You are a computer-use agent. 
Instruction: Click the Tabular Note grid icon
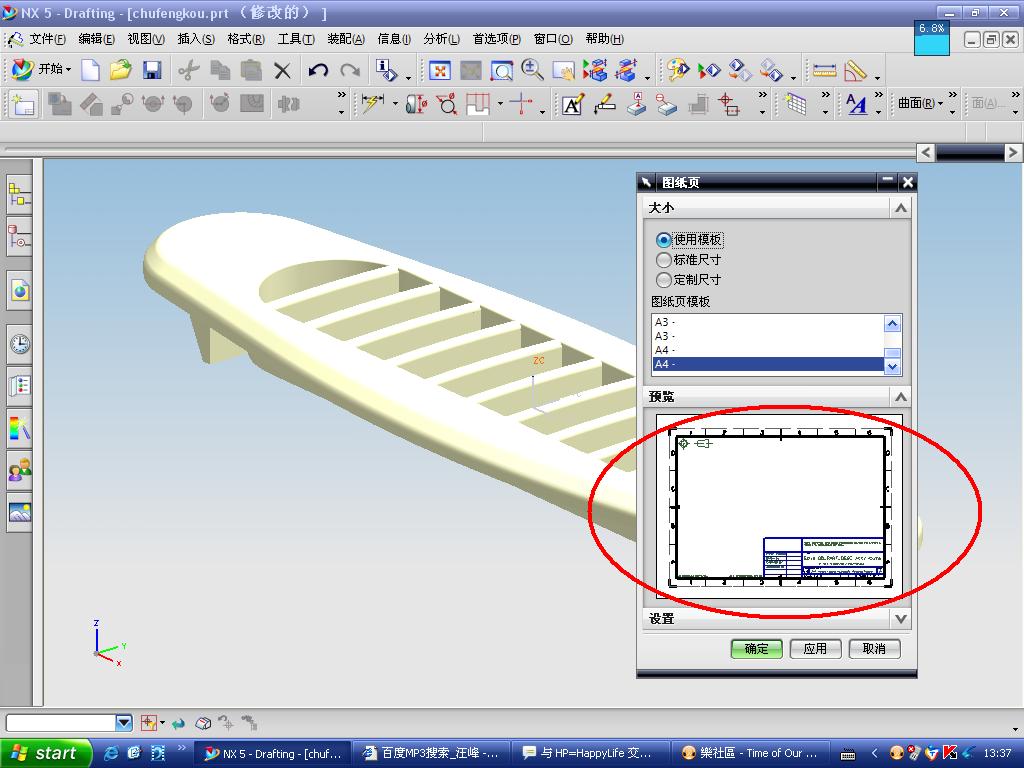coord(795,104)
